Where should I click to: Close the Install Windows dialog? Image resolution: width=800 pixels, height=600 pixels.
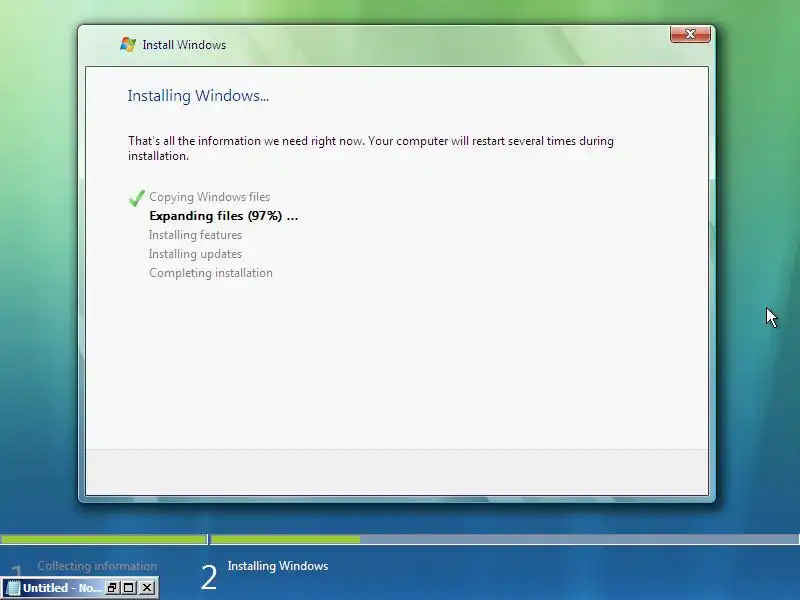coord(690,34)
